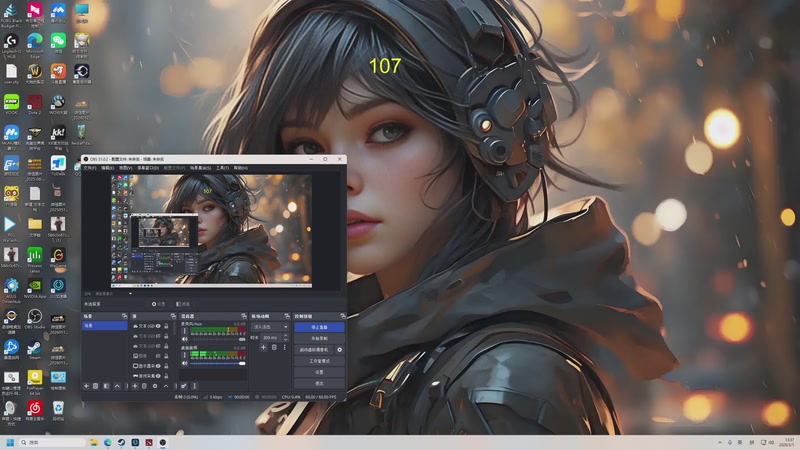The image size is (800, 450).
Task: Open PotPlayer 64 bit desktop icon
Action: point(35,378)
